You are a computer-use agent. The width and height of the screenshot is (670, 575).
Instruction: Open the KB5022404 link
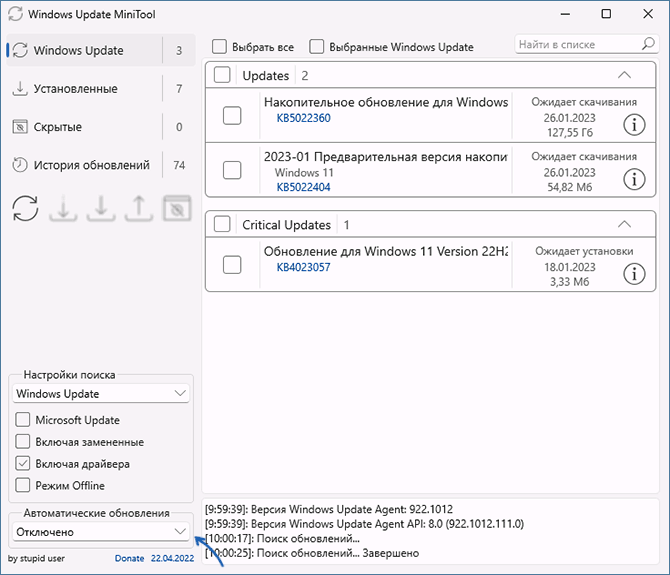303,187
